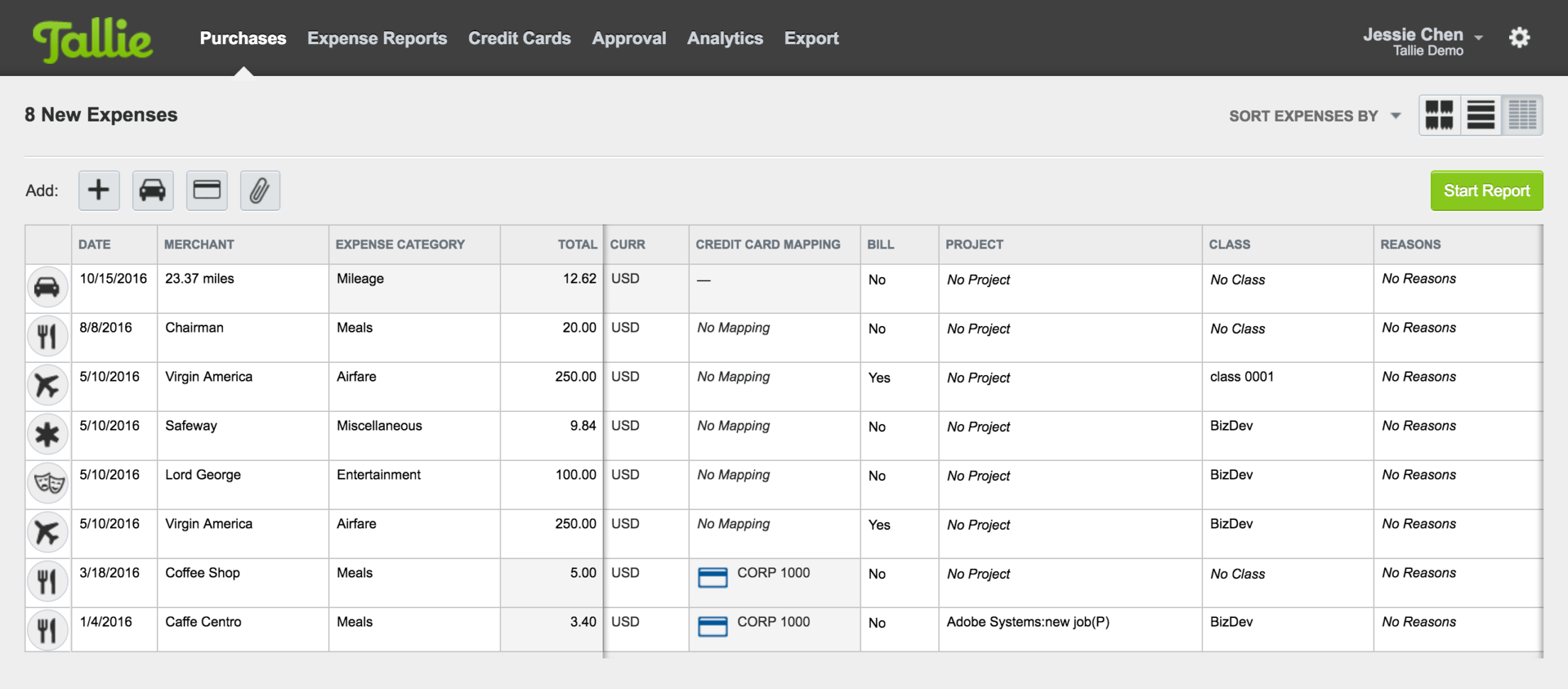Open the Sort Expenses By dropdown
The height and width of the screenshot is (689, 1568).
[x=1313, y=116]
